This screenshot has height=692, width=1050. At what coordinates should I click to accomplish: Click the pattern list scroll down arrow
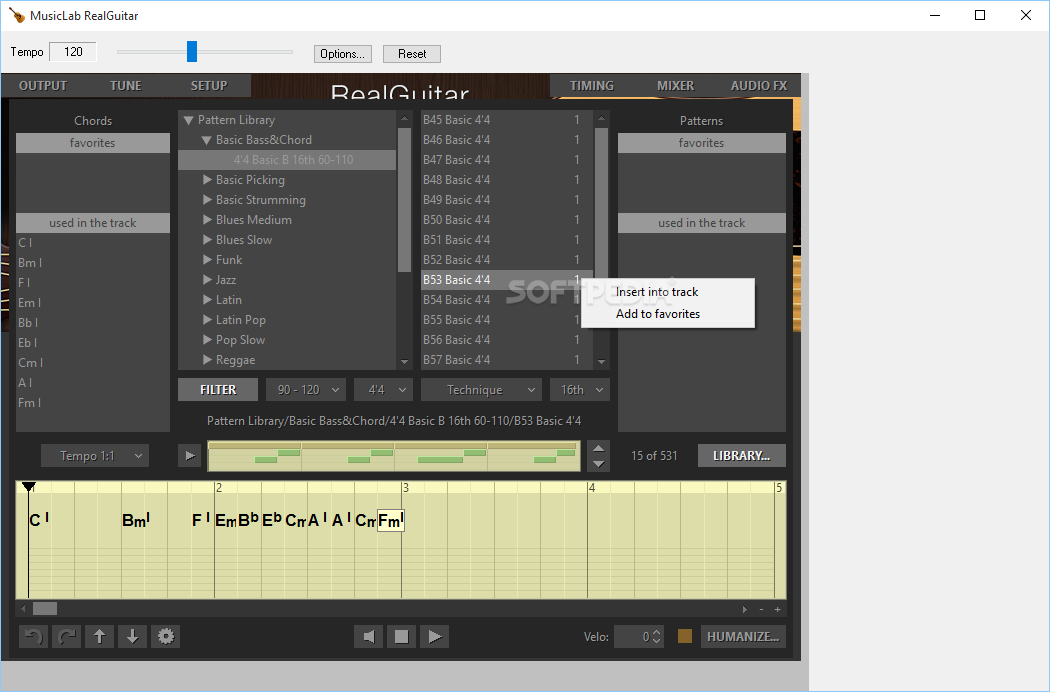601,362
